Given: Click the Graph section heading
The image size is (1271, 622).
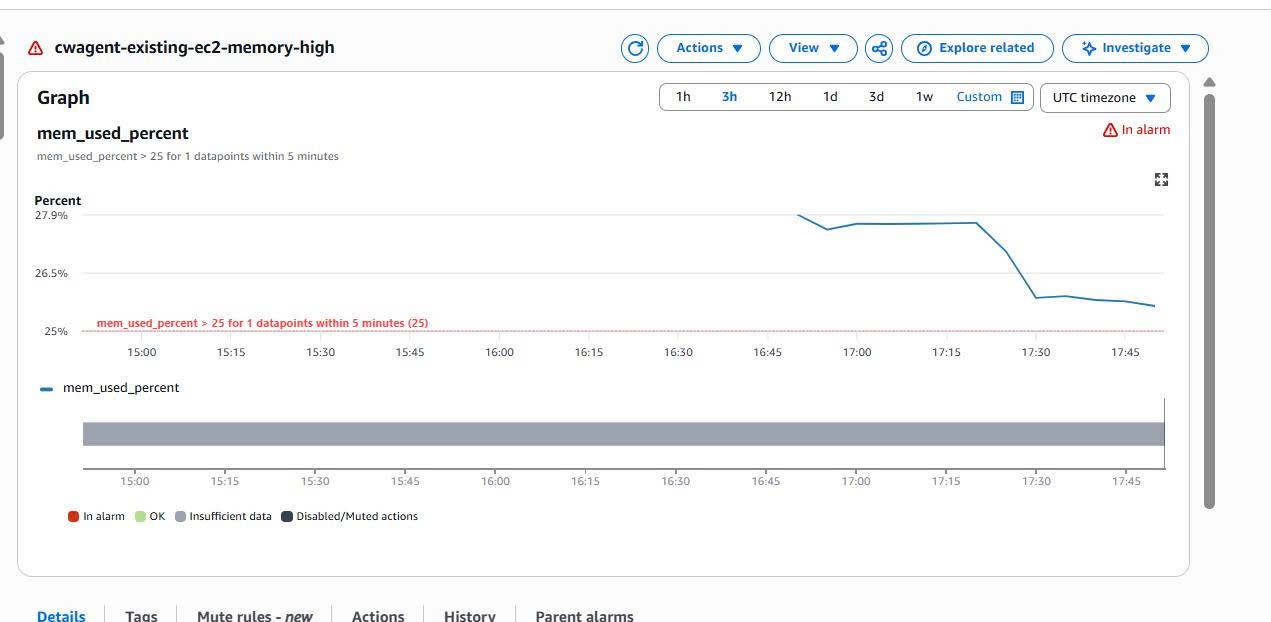Looking at the screenshot, I should (x=63, y=97).
